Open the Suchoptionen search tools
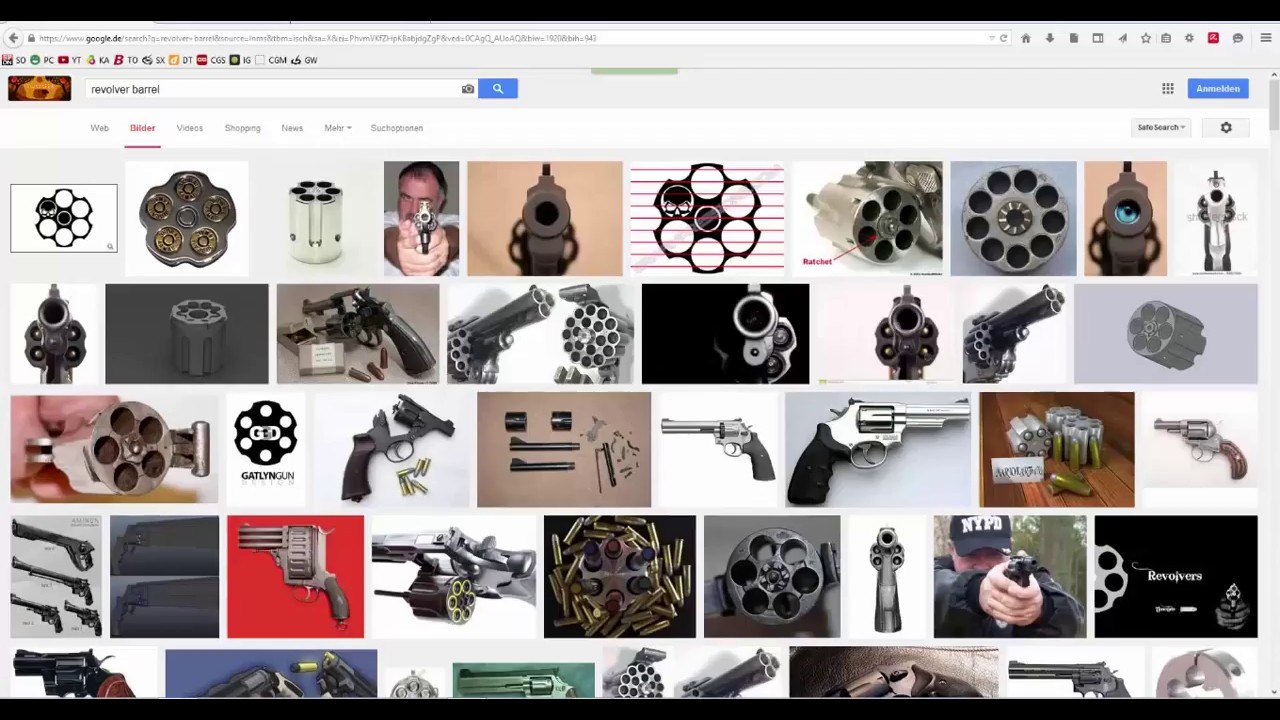Image resolution: width=1280 pixels, height=720 pixels. (x=396, y=128)
